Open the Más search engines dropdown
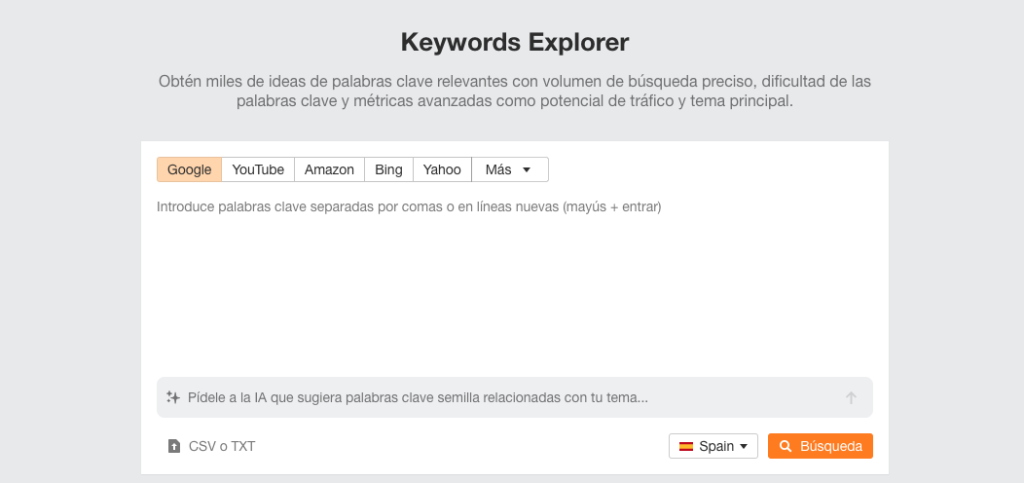 510,170
